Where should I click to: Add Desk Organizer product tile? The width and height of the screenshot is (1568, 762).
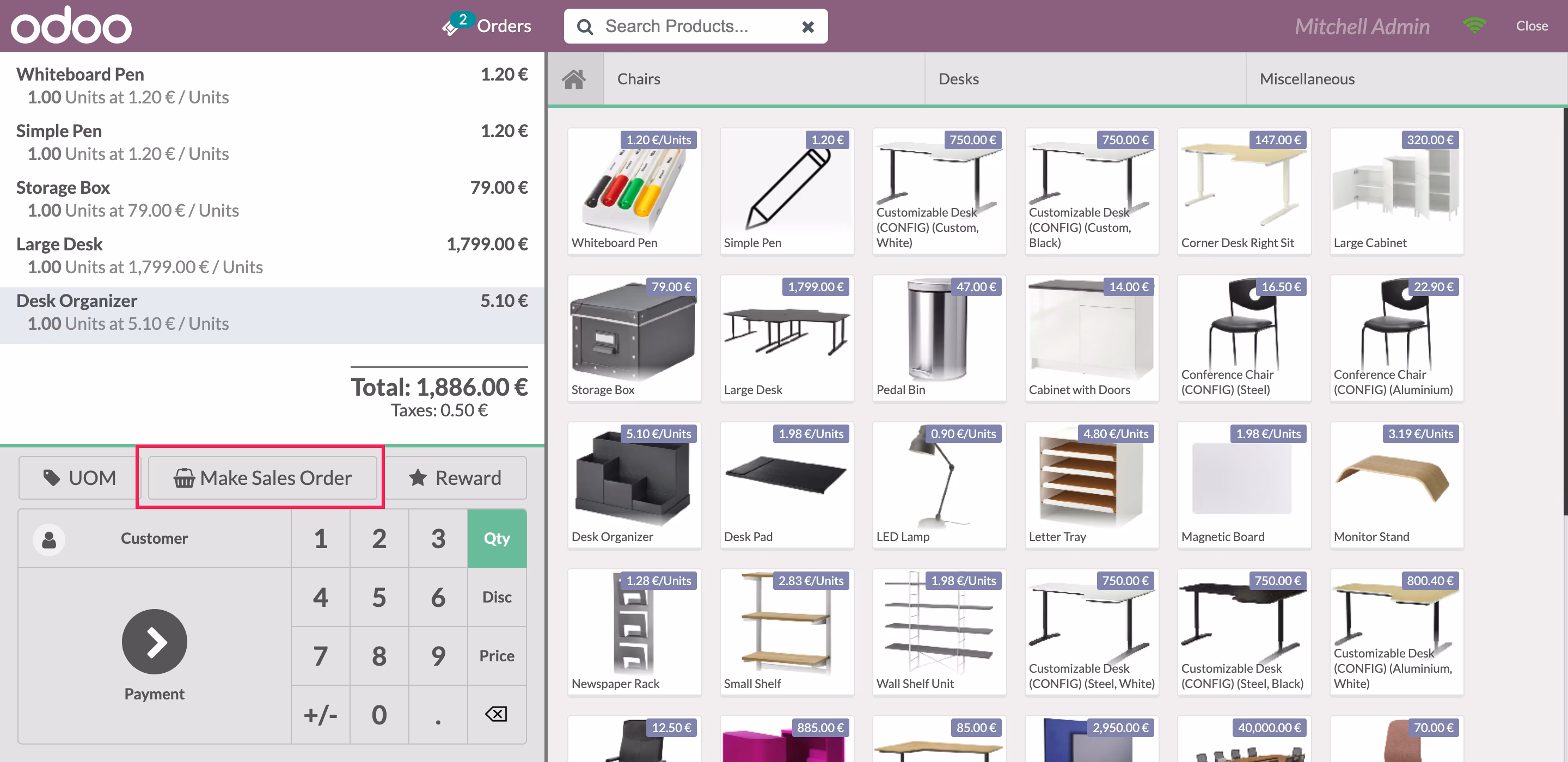point(634,485)
